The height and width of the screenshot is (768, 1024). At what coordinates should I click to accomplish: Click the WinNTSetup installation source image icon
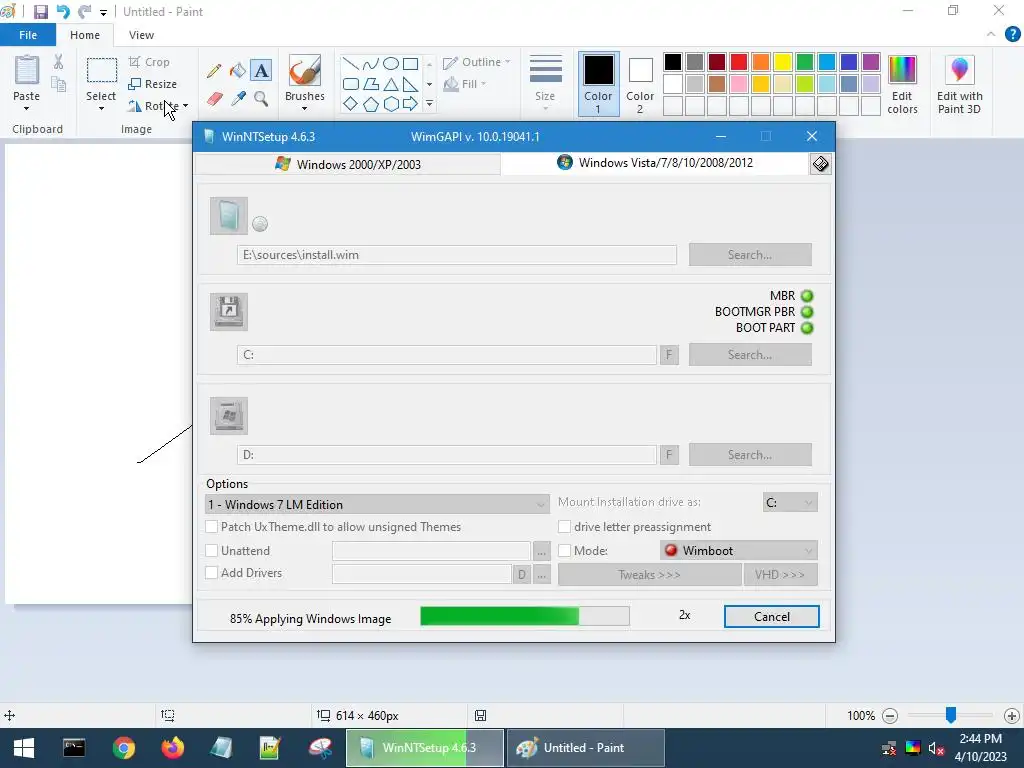(x=229, y=216)
